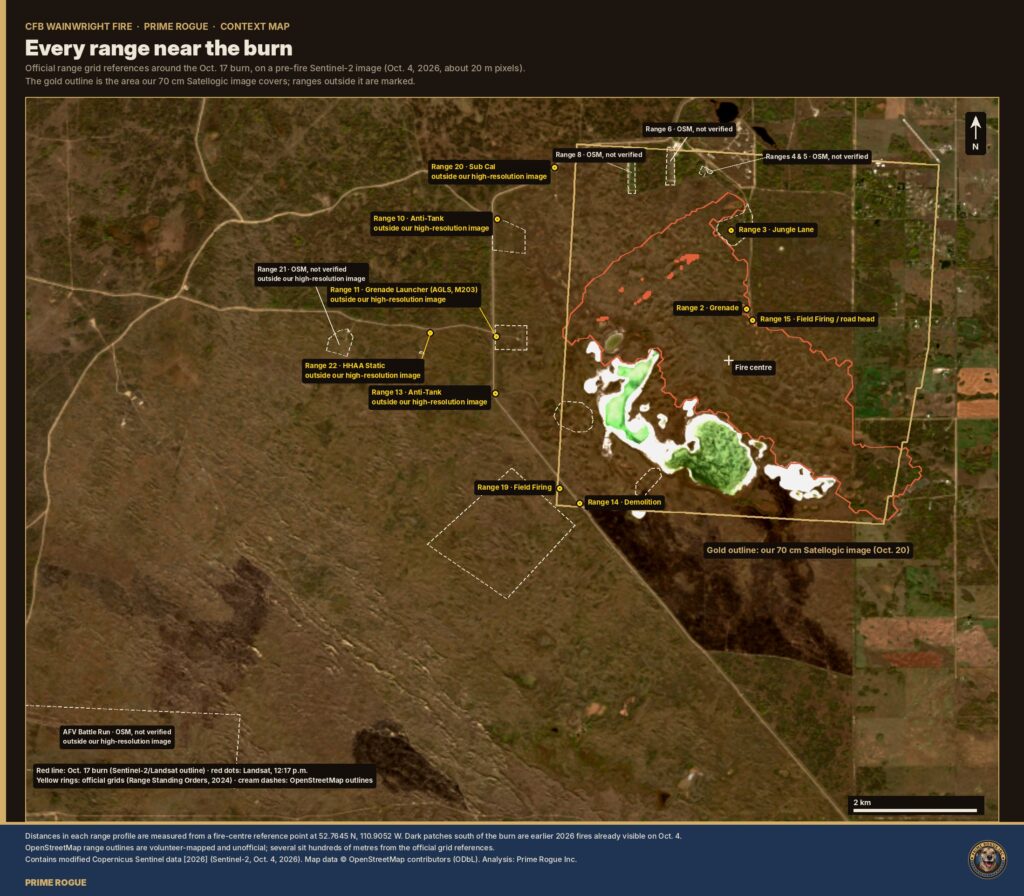
Task: Select the Range 10 · Anti-Tank label
Action: [431, 223]
